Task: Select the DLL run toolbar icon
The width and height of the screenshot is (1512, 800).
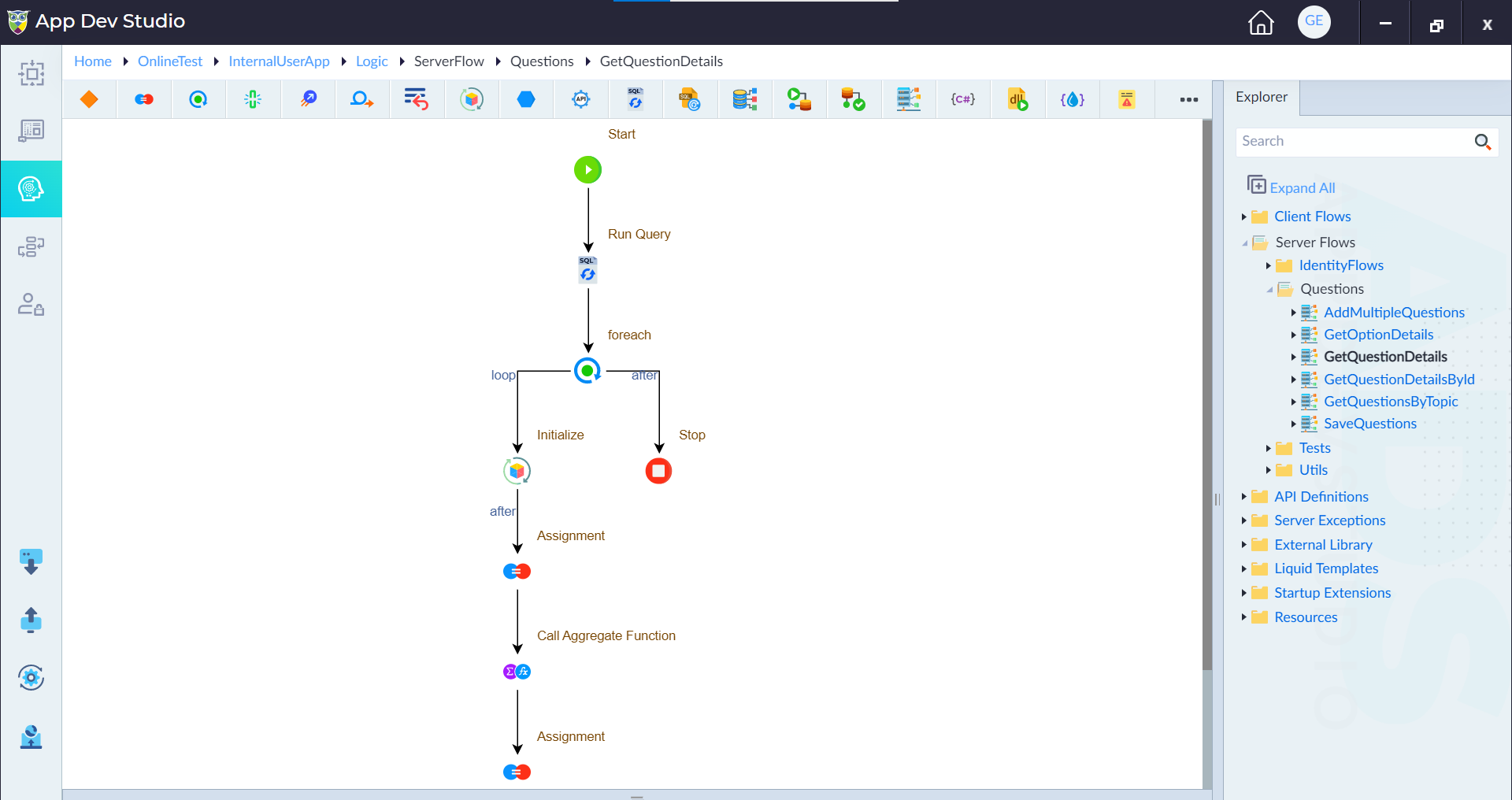Action: tap(1017, 99)
